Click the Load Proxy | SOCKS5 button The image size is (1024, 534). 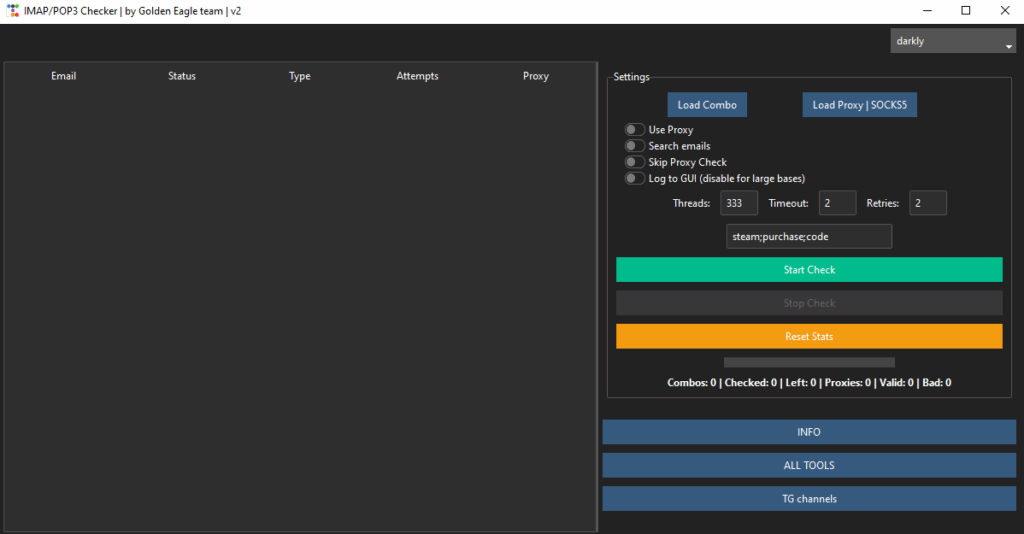pos(860,105)
